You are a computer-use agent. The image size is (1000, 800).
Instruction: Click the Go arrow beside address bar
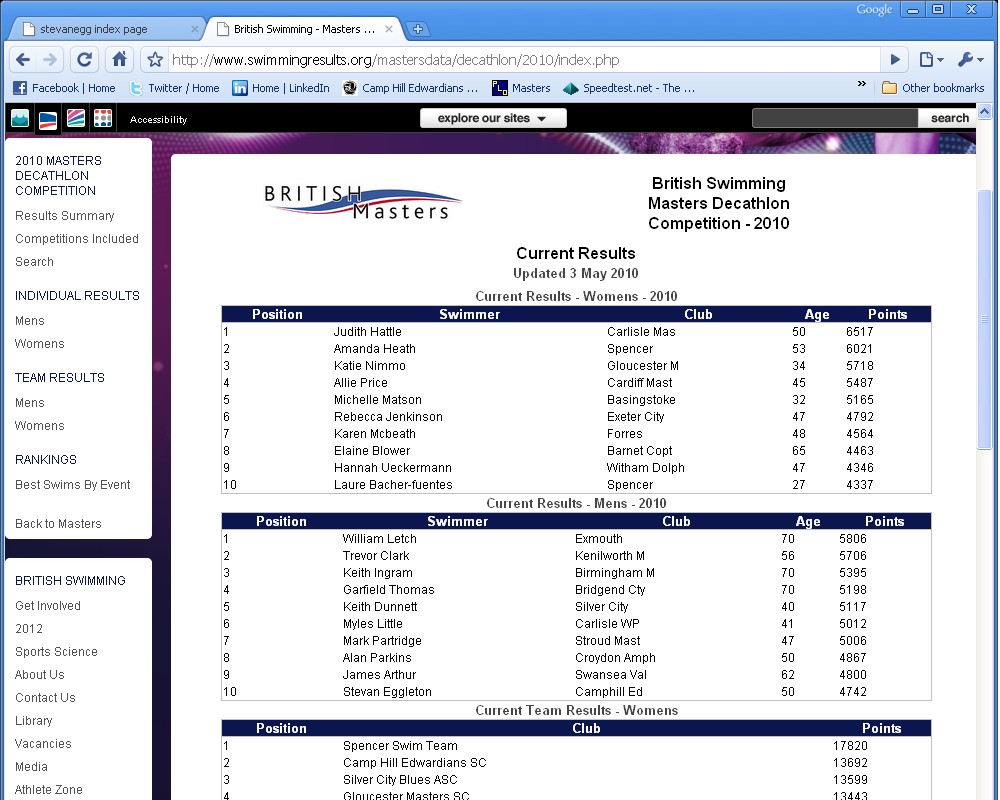coord(896,60)
